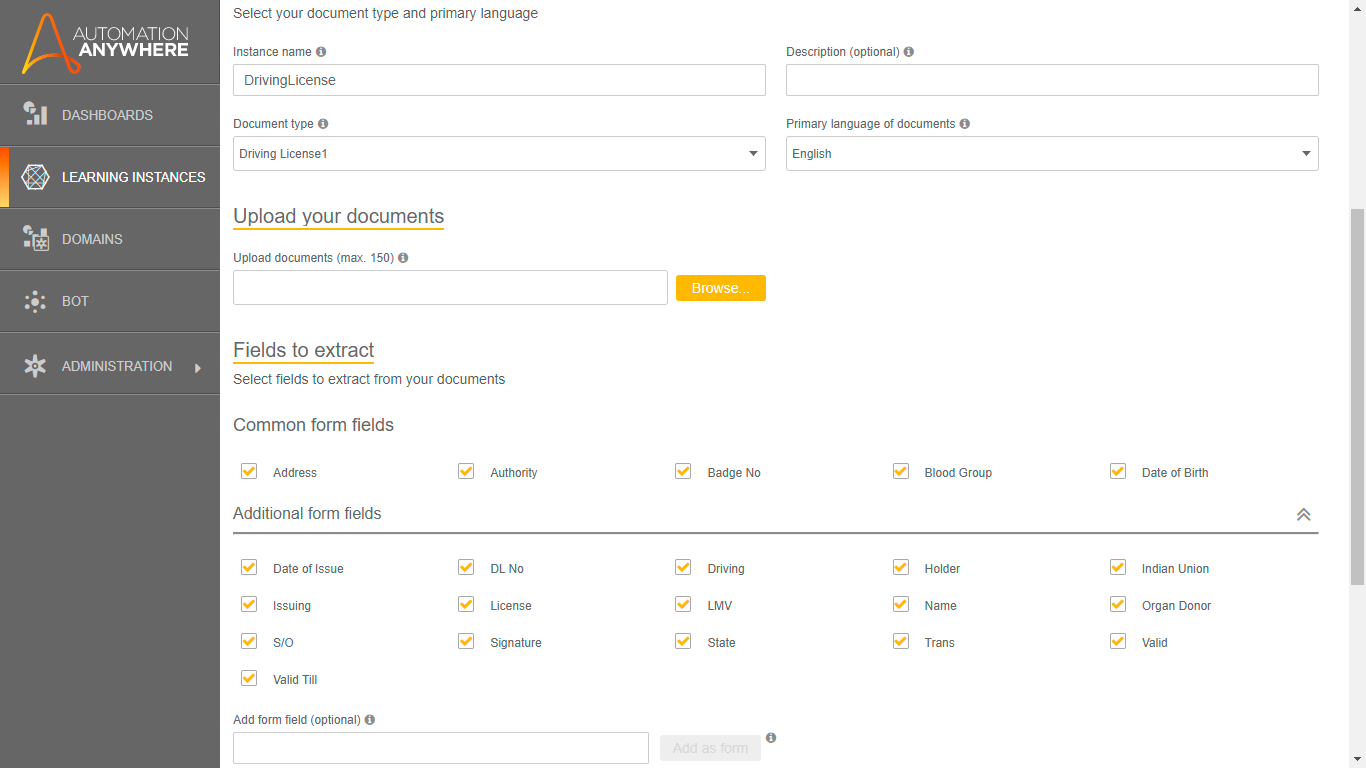Deselect the Organ Donor checkbox
Screen dimensions: 1366x768
tap(1118, 604)
